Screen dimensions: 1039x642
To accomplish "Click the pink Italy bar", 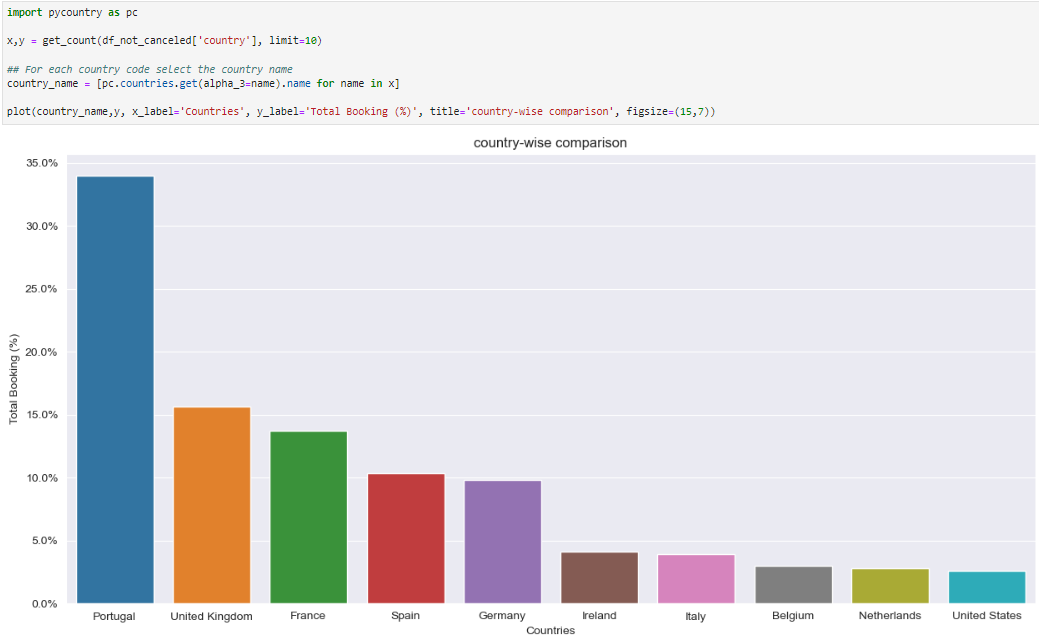I will point(696,579).
